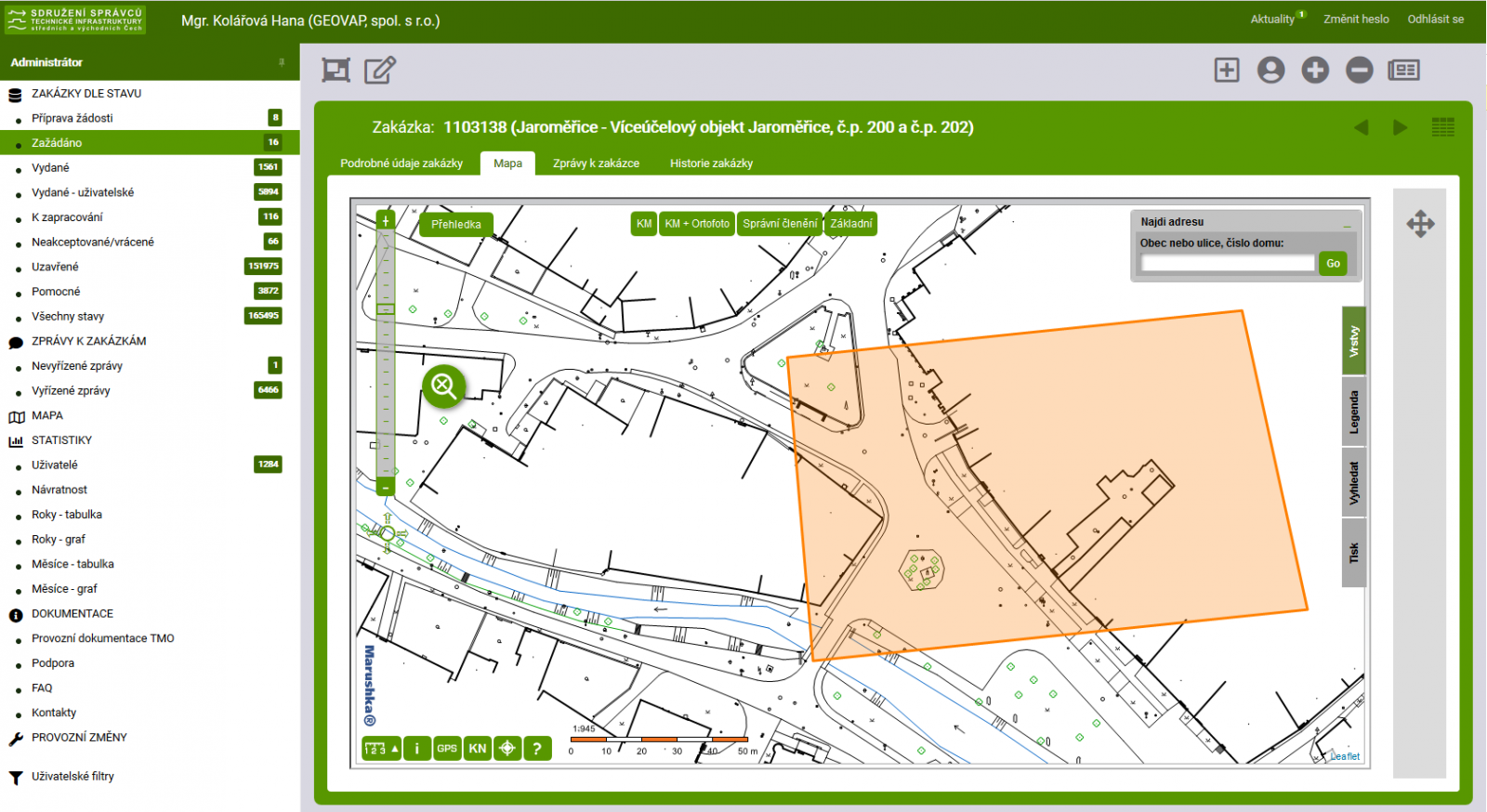Toggle the GPS button below the map
Viewport: 1487px width, 812px height.
(x=447, y=748)
